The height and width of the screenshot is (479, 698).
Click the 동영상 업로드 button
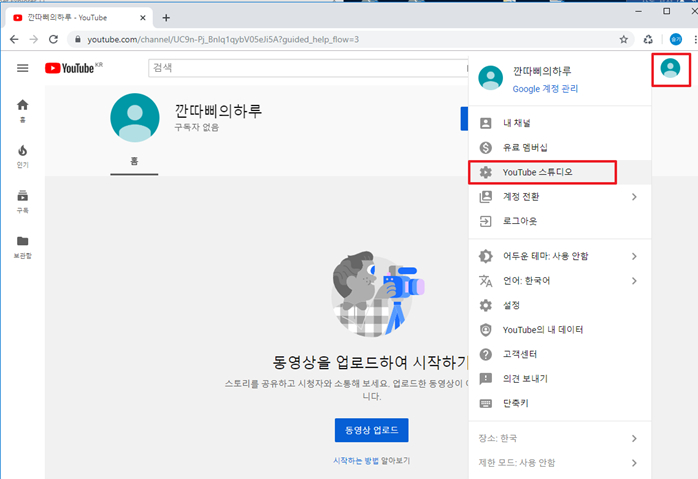(x=371, y=430)
